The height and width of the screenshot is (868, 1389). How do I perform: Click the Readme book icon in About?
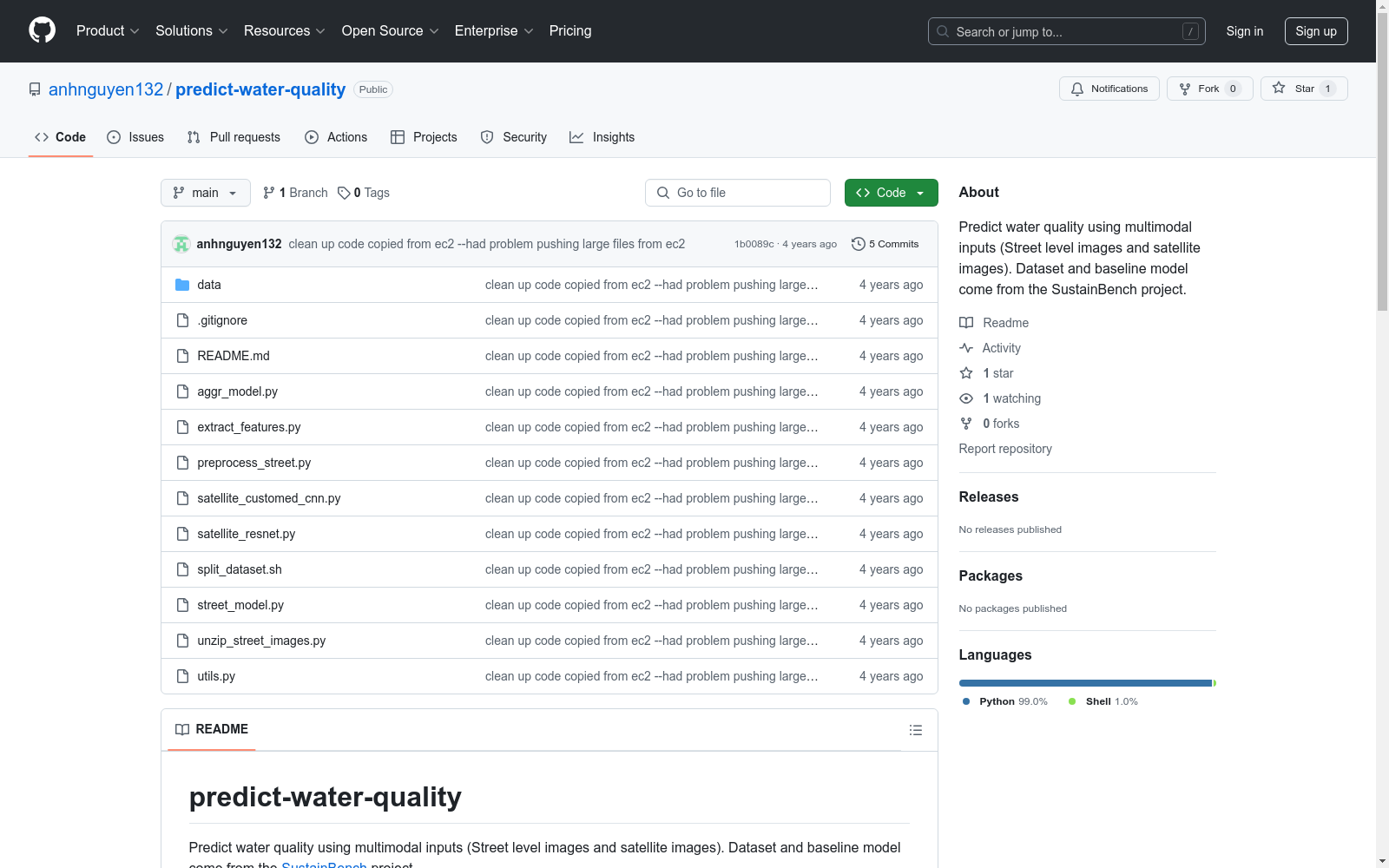(965, 322)
